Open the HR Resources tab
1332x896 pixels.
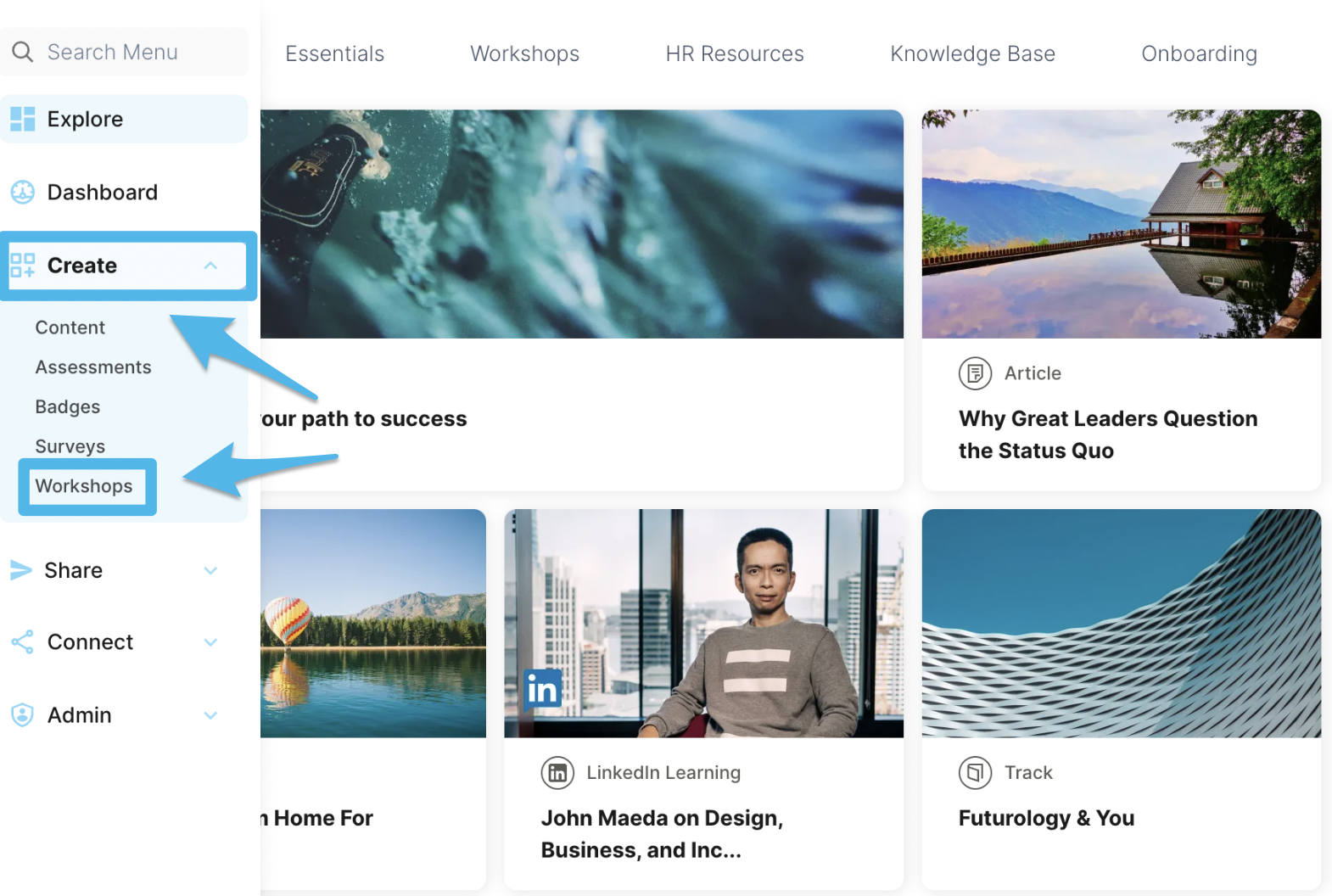point(735,53)
